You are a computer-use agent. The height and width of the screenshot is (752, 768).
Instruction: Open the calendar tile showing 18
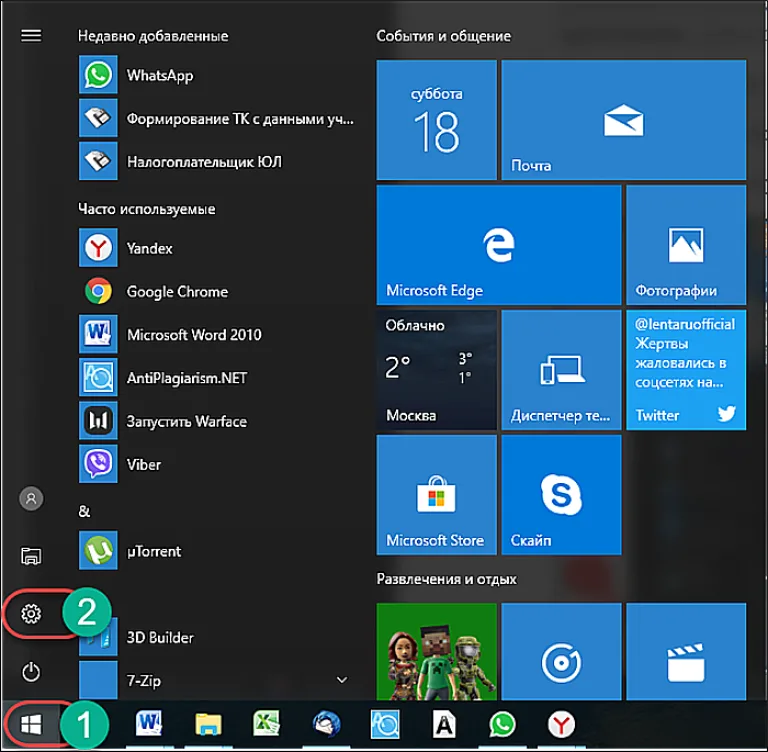(436, 120)
